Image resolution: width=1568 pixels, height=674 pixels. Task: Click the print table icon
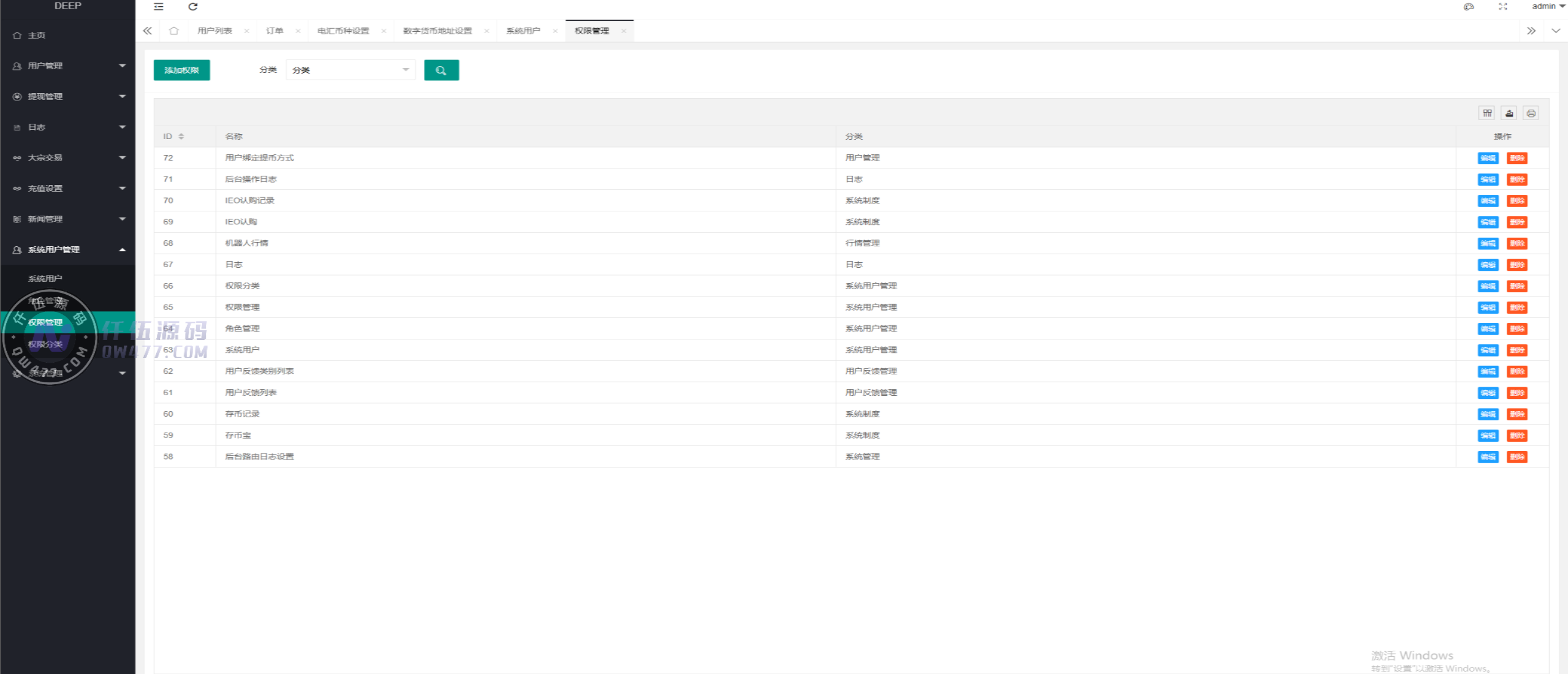[1531, 113]
